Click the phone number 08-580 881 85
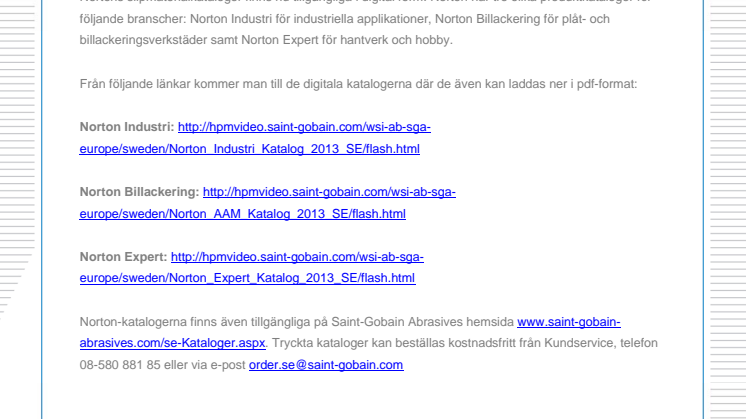The width and height of the screenshot is (746, 419). pos(118,365)
